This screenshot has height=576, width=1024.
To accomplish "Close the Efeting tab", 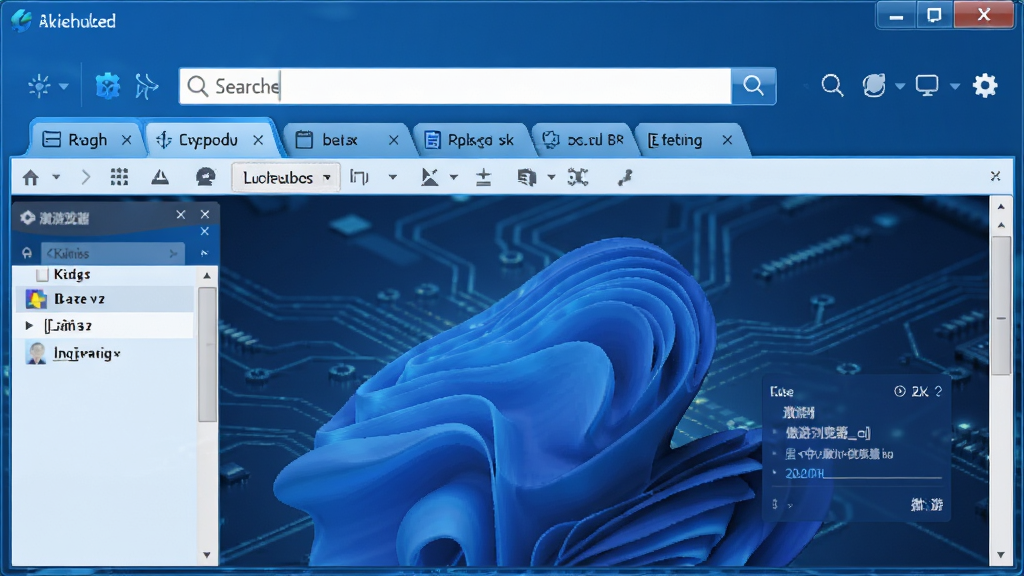I will point(728,140).
